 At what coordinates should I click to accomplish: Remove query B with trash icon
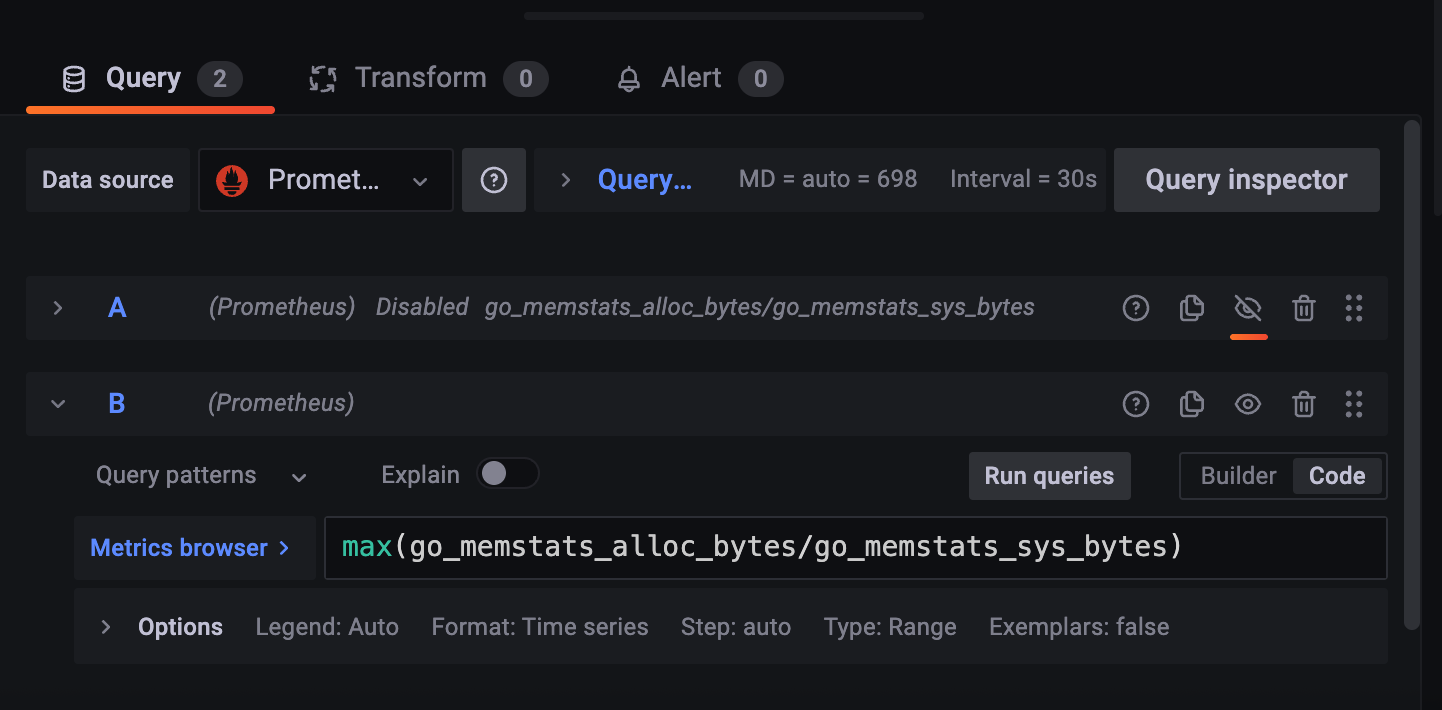pos(1303,404)
